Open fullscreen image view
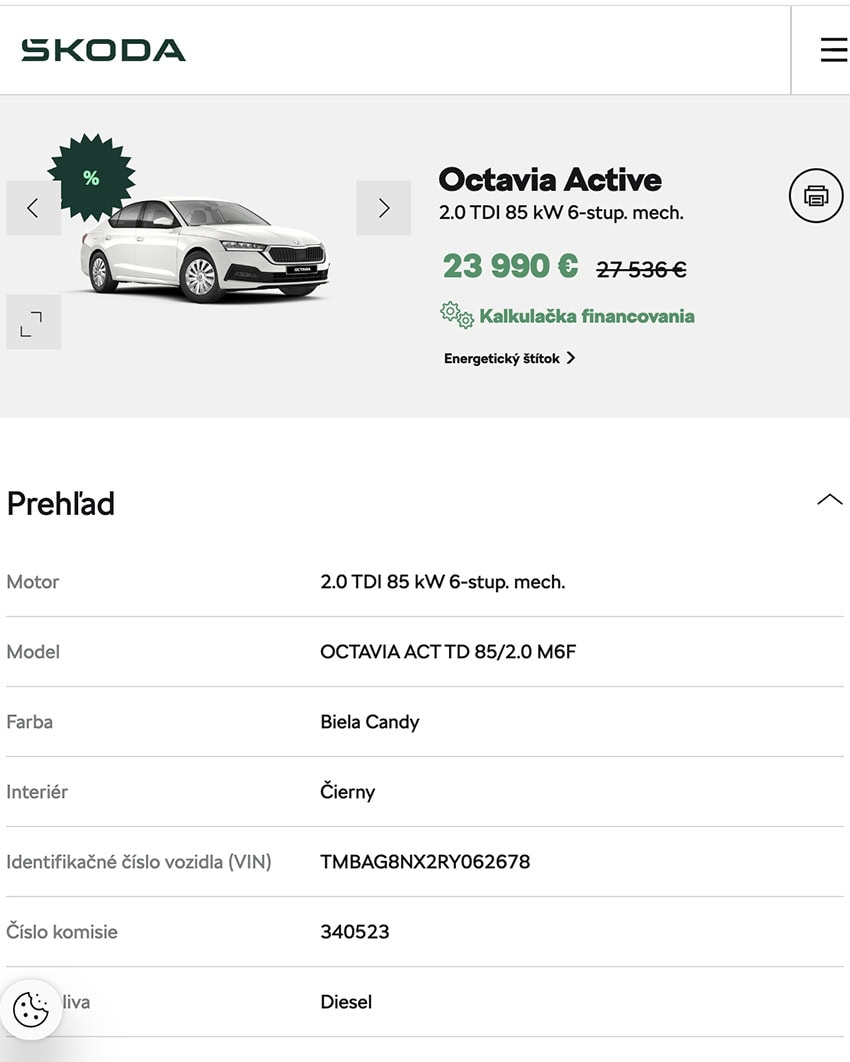This screenshot has height=1062, width=850. click(33, 322)
